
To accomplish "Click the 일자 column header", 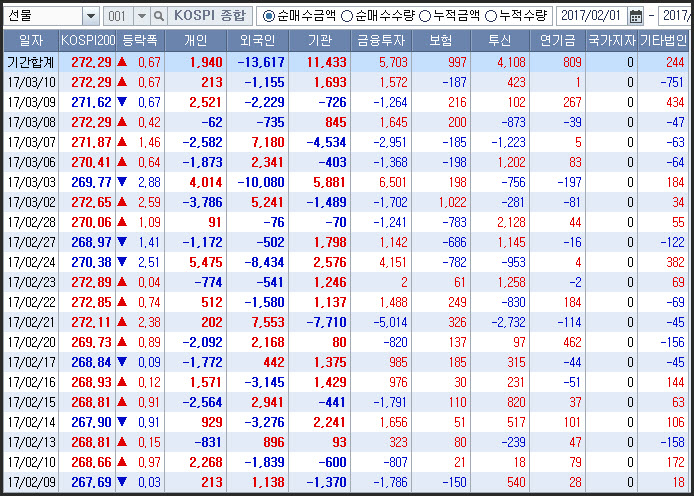I will pyautogui.click(x=31, y=41).
